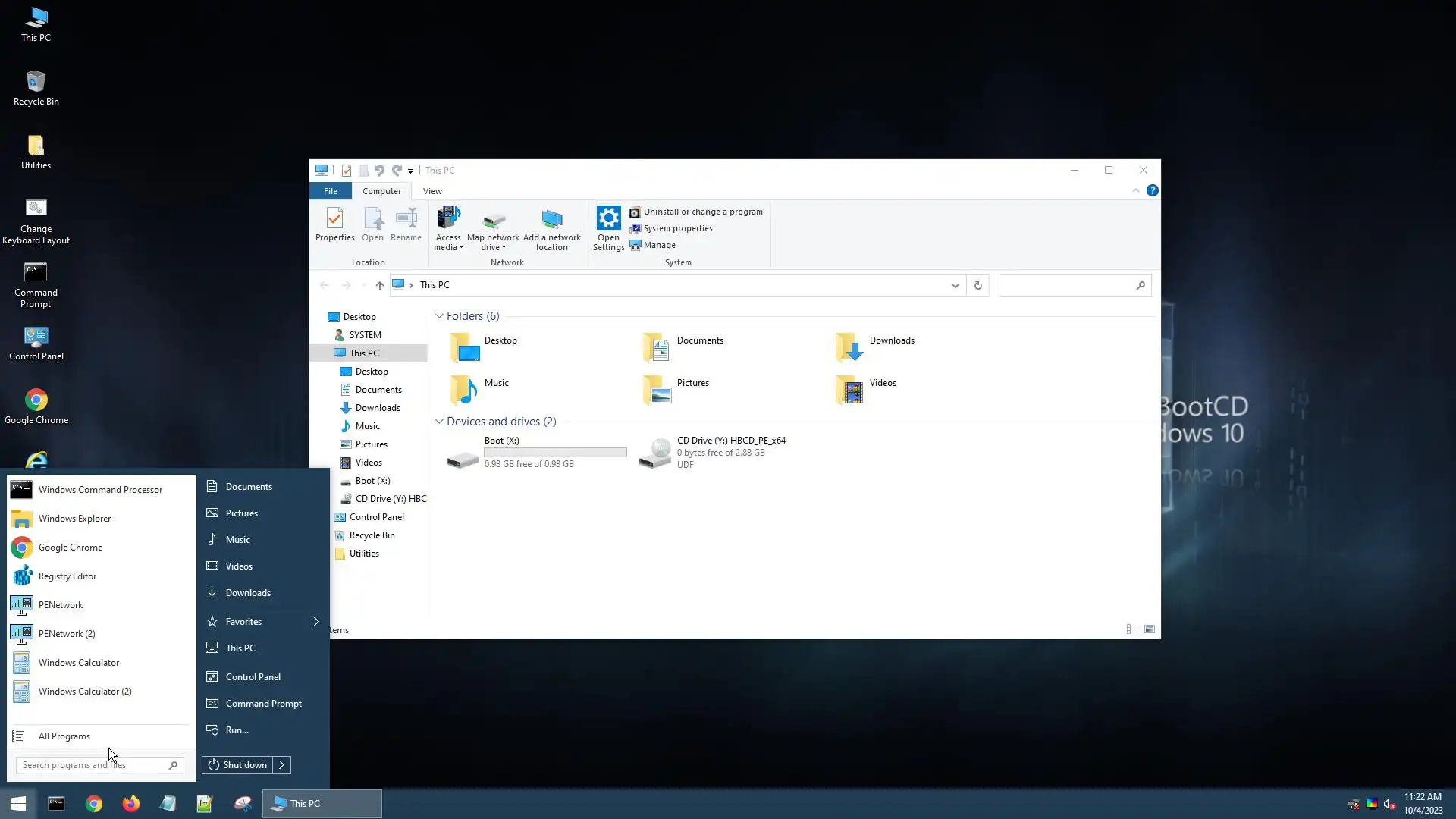The height and width of the screenshot is (819, 1456).
Task: Open the File tab menu
Action: pos(330,191)
